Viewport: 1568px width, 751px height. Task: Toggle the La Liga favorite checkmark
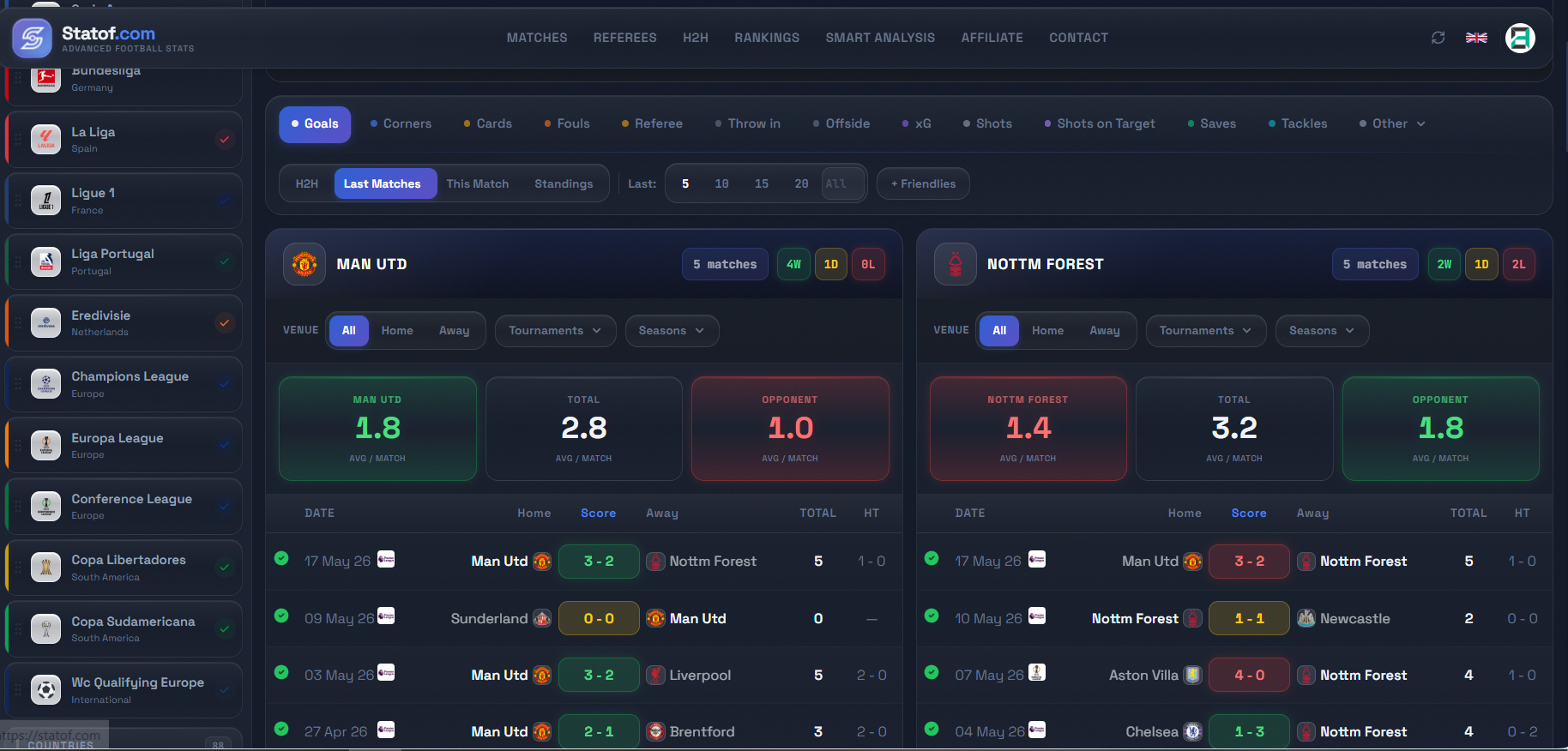click(225, 139)
